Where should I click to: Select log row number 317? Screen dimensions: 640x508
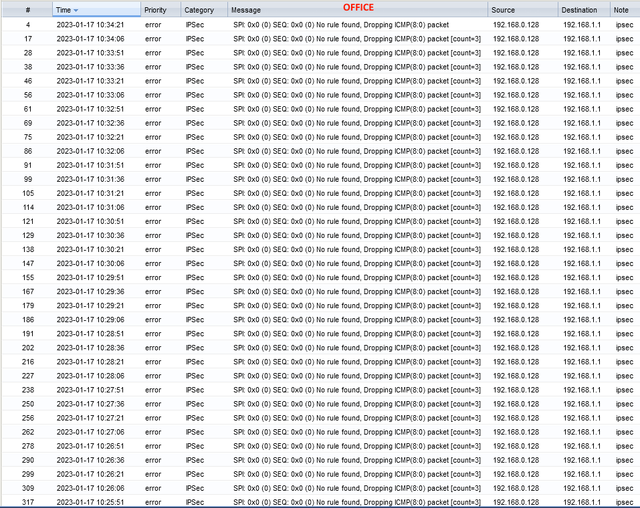pos(28,502)
